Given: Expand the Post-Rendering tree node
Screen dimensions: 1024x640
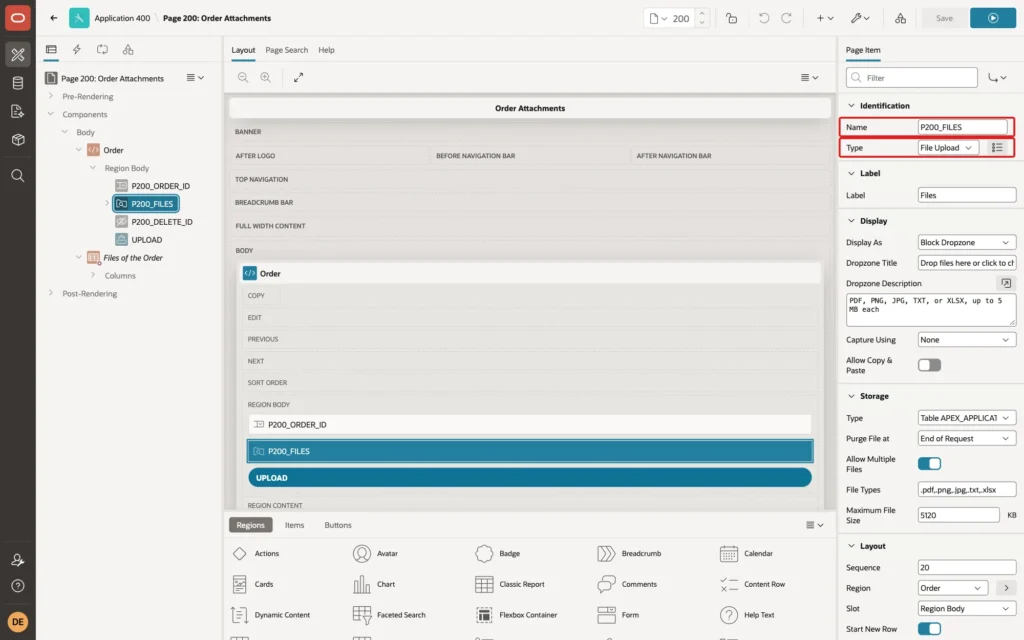Looking at the screenshot, I should (51, 293).
